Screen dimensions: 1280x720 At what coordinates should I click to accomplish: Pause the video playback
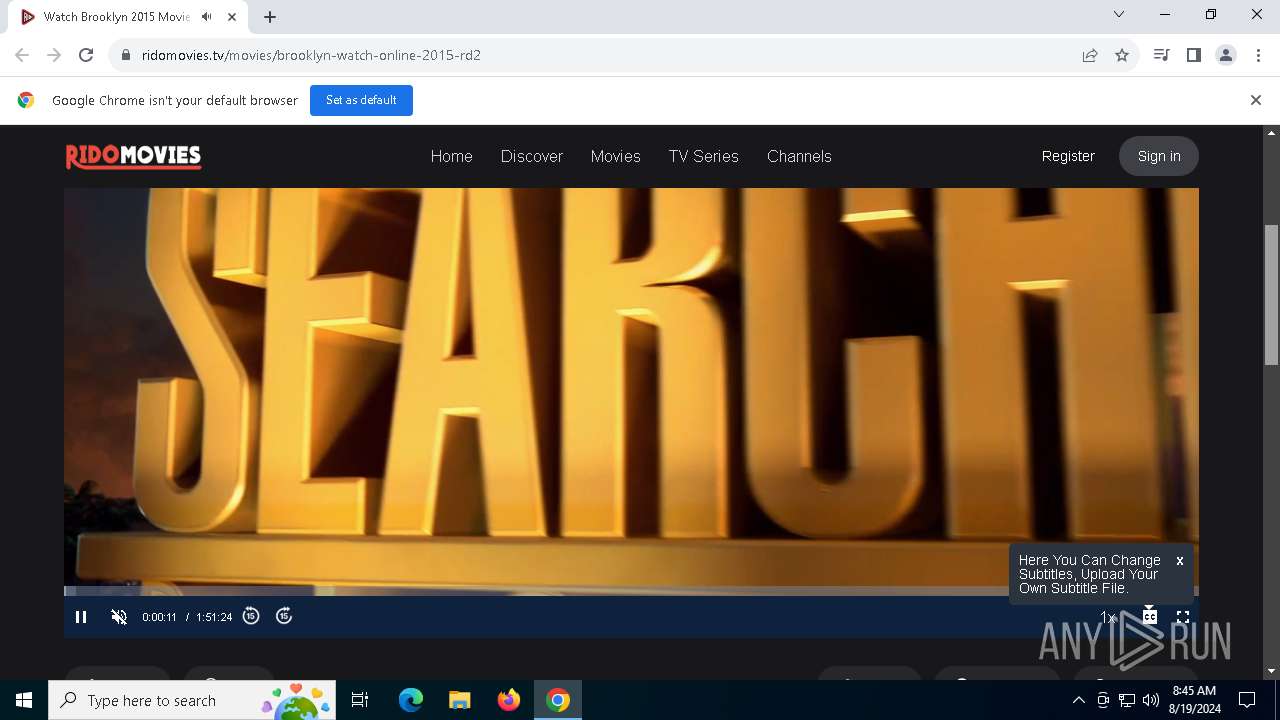81,617
